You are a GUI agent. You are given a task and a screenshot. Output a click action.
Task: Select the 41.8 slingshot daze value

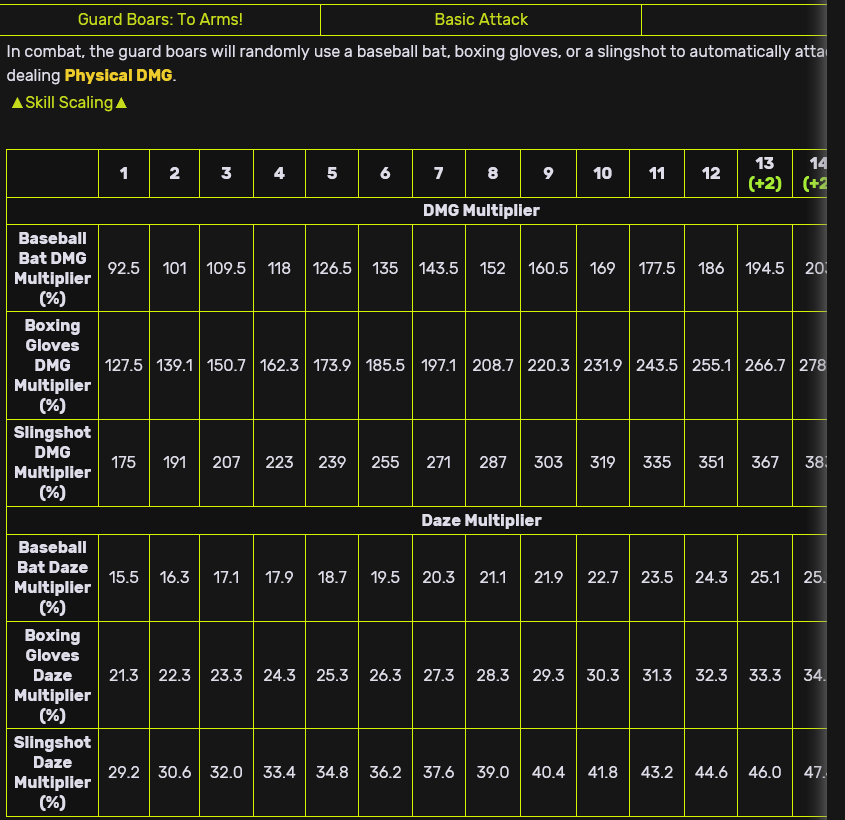tap(602, 773)
